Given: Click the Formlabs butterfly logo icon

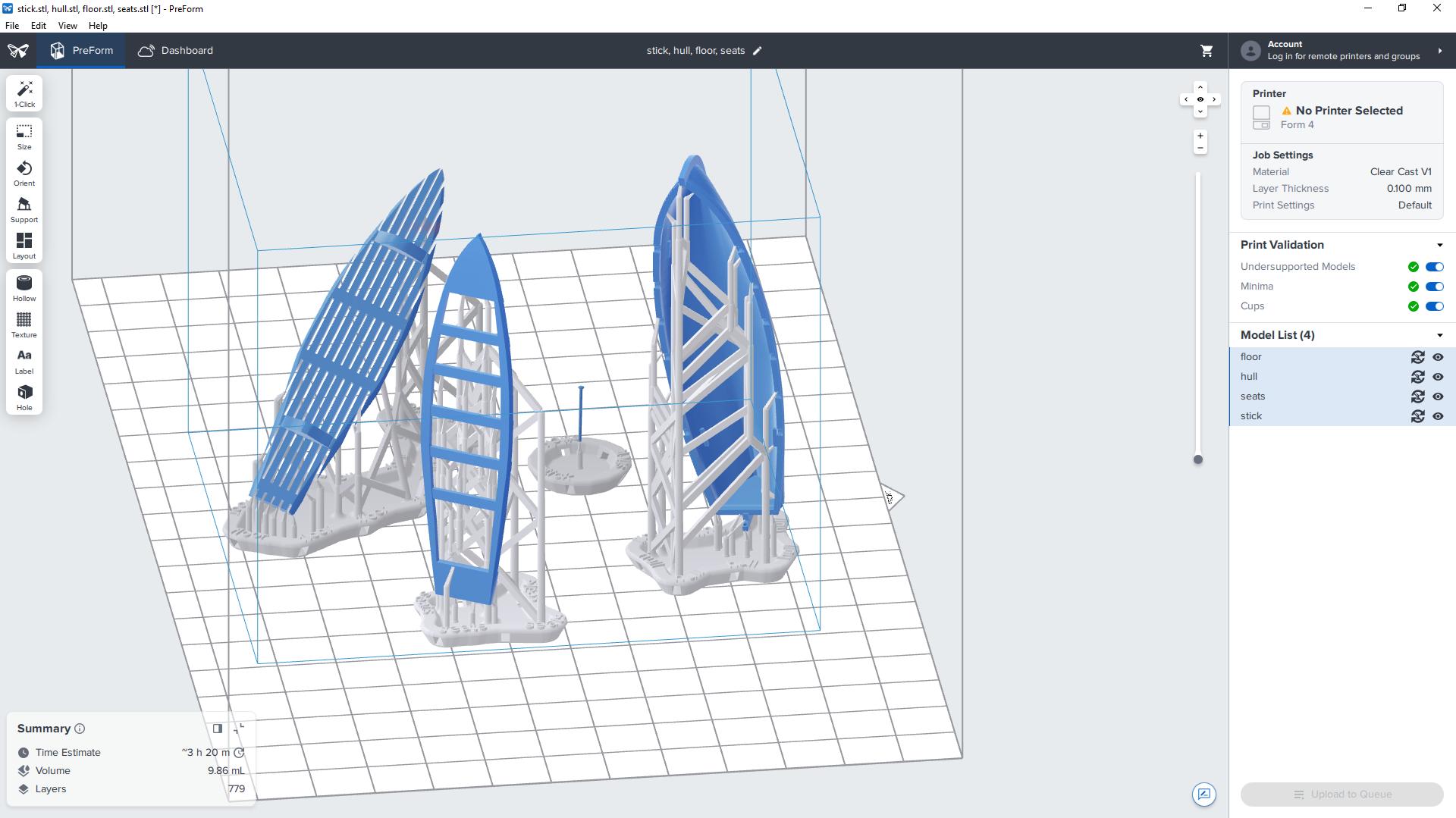Looking at the screenshot, I should (18, 51).
